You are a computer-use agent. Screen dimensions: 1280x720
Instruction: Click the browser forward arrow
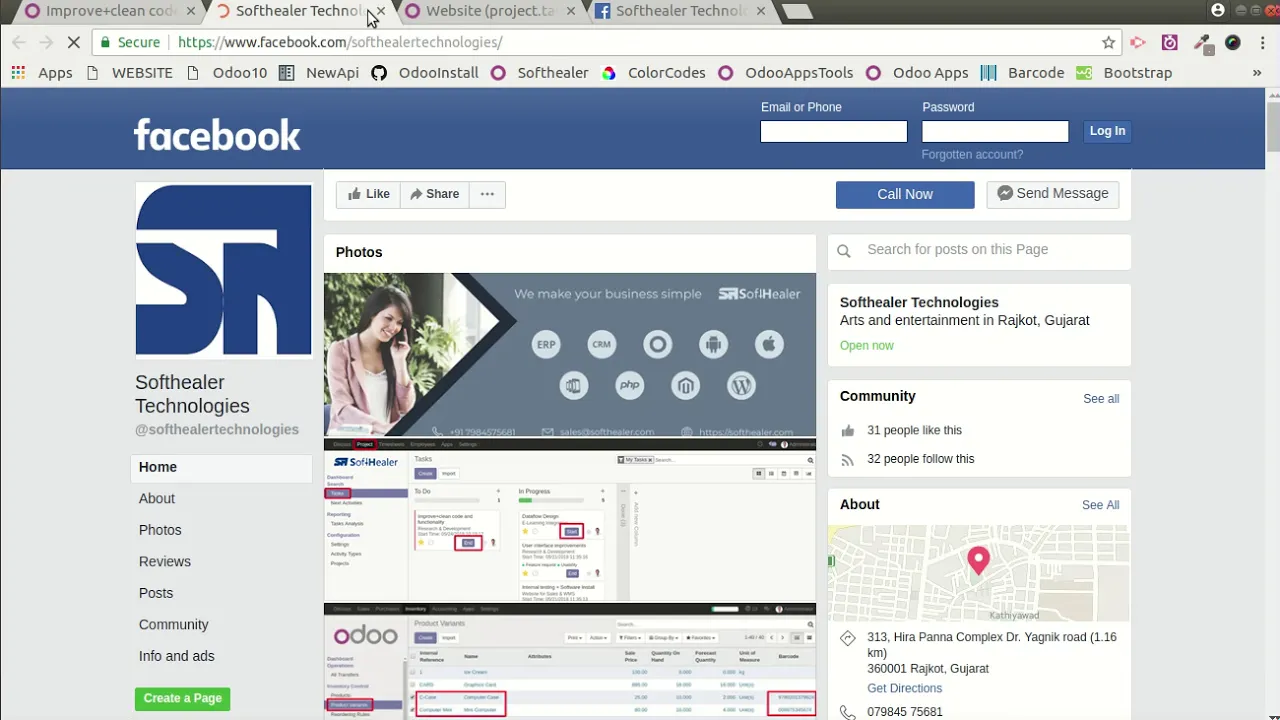point(46,42)
